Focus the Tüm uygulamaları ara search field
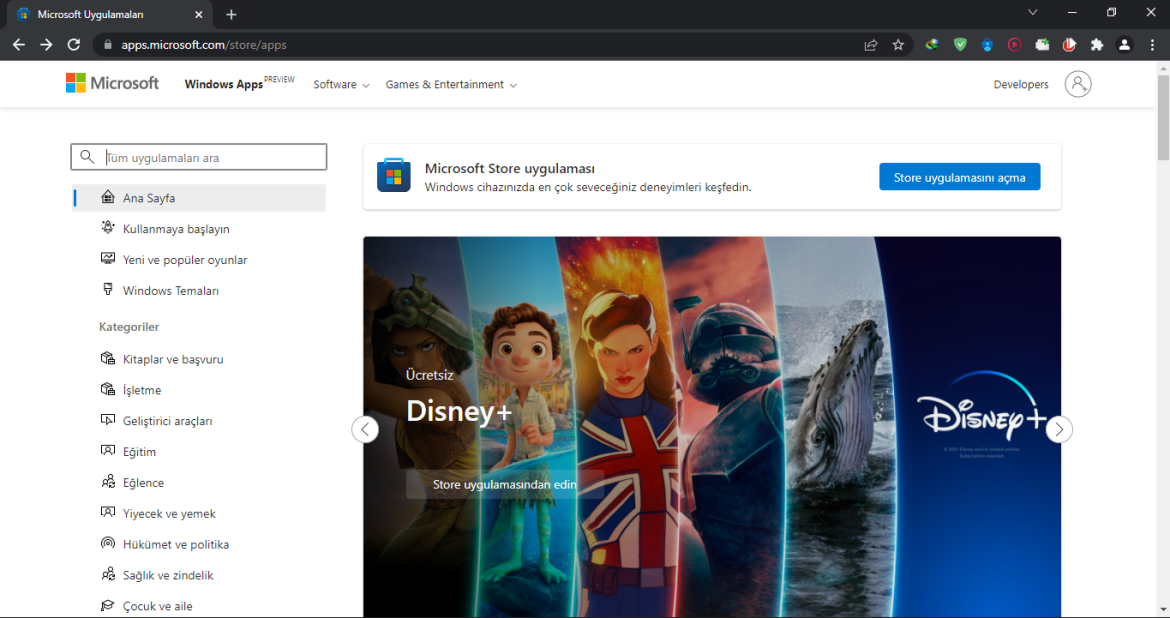1170x618 pixels. point(198,157)
